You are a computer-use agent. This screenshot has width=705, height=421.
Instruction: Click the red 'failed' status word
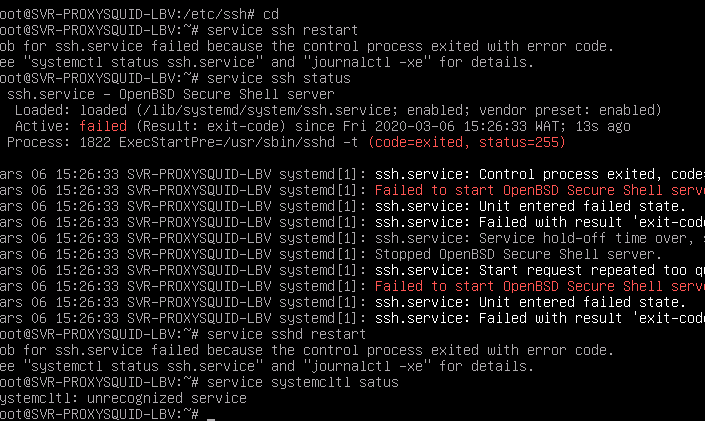pyautogui.click(x=103, y=126)
